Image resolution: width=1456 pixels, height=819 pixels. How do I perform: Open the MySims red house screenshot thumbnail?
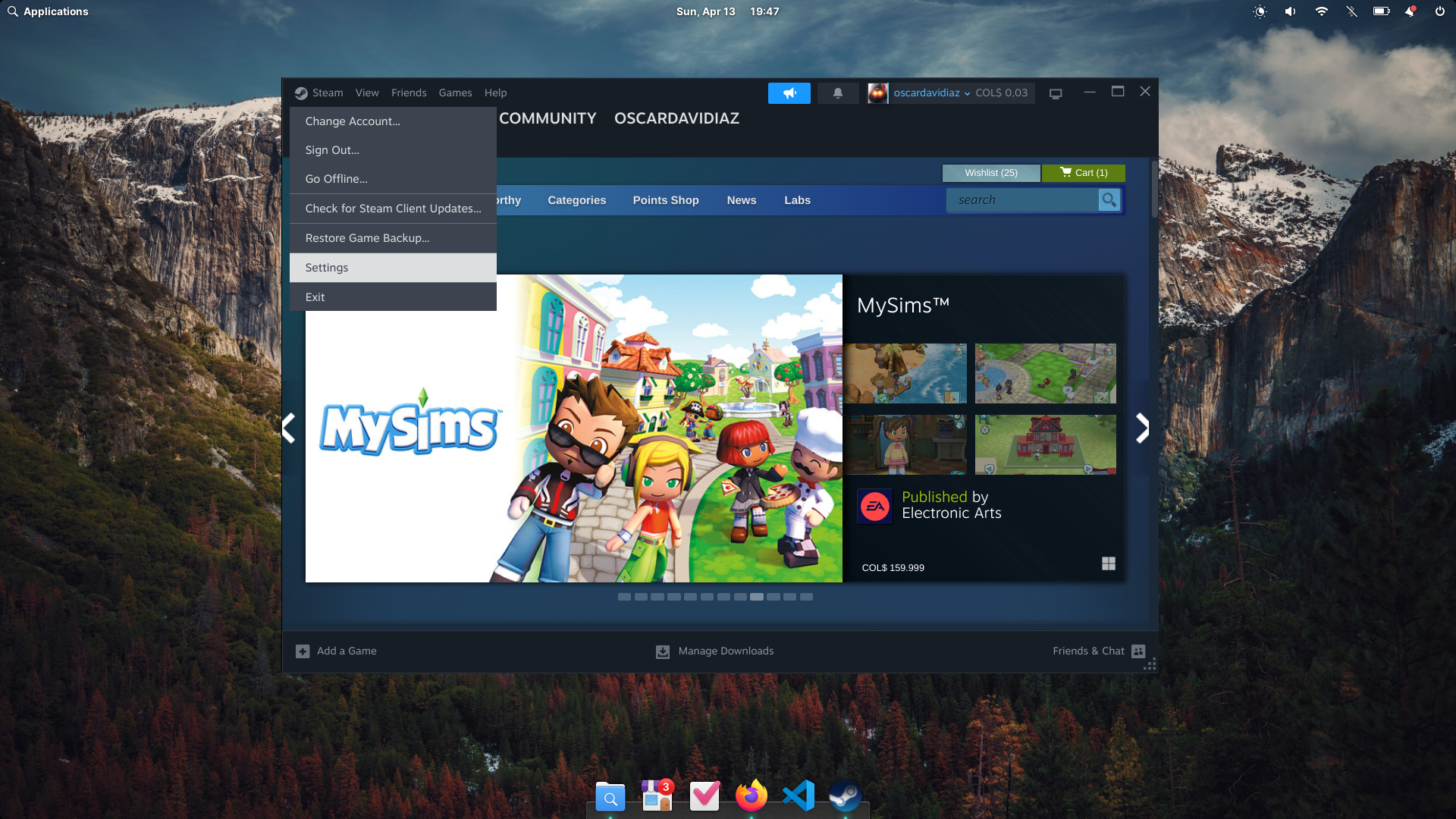(1045, 444)
